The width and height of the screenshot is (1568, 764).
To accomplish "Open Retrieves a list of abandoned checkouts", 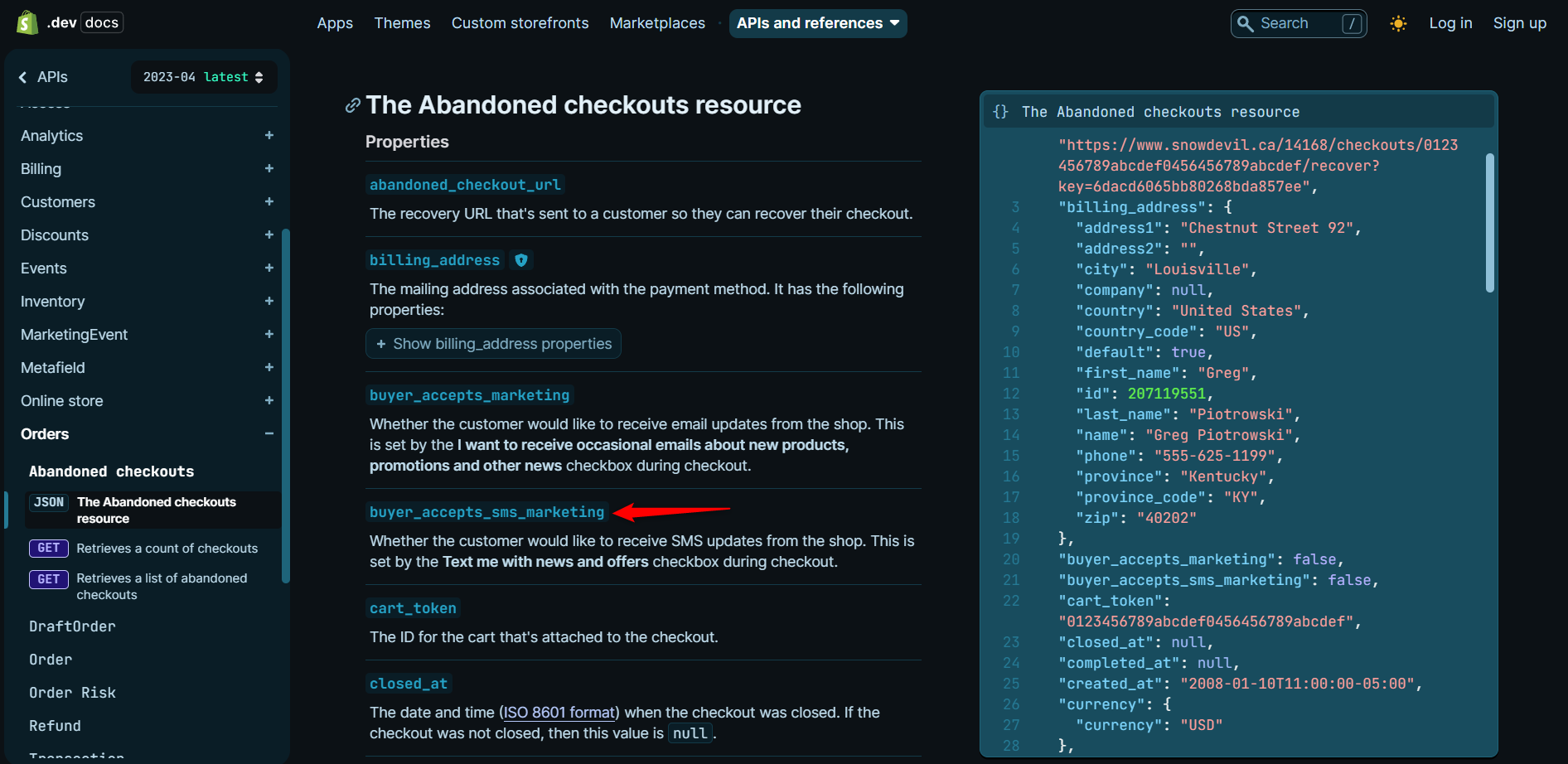I will coord(162,587).
